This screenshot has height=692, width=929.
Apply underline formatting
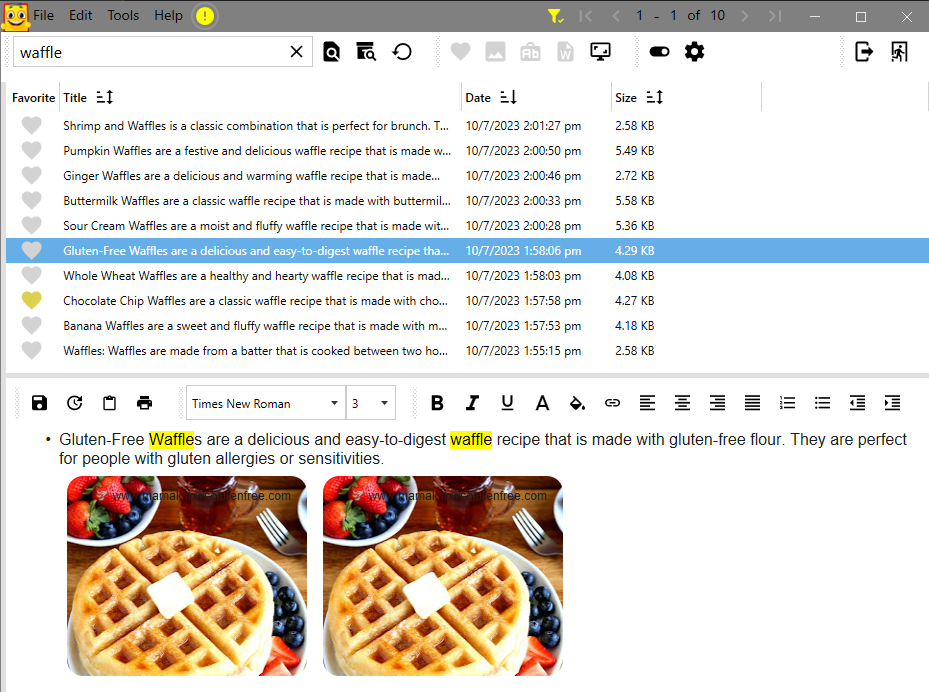(507, 403)
